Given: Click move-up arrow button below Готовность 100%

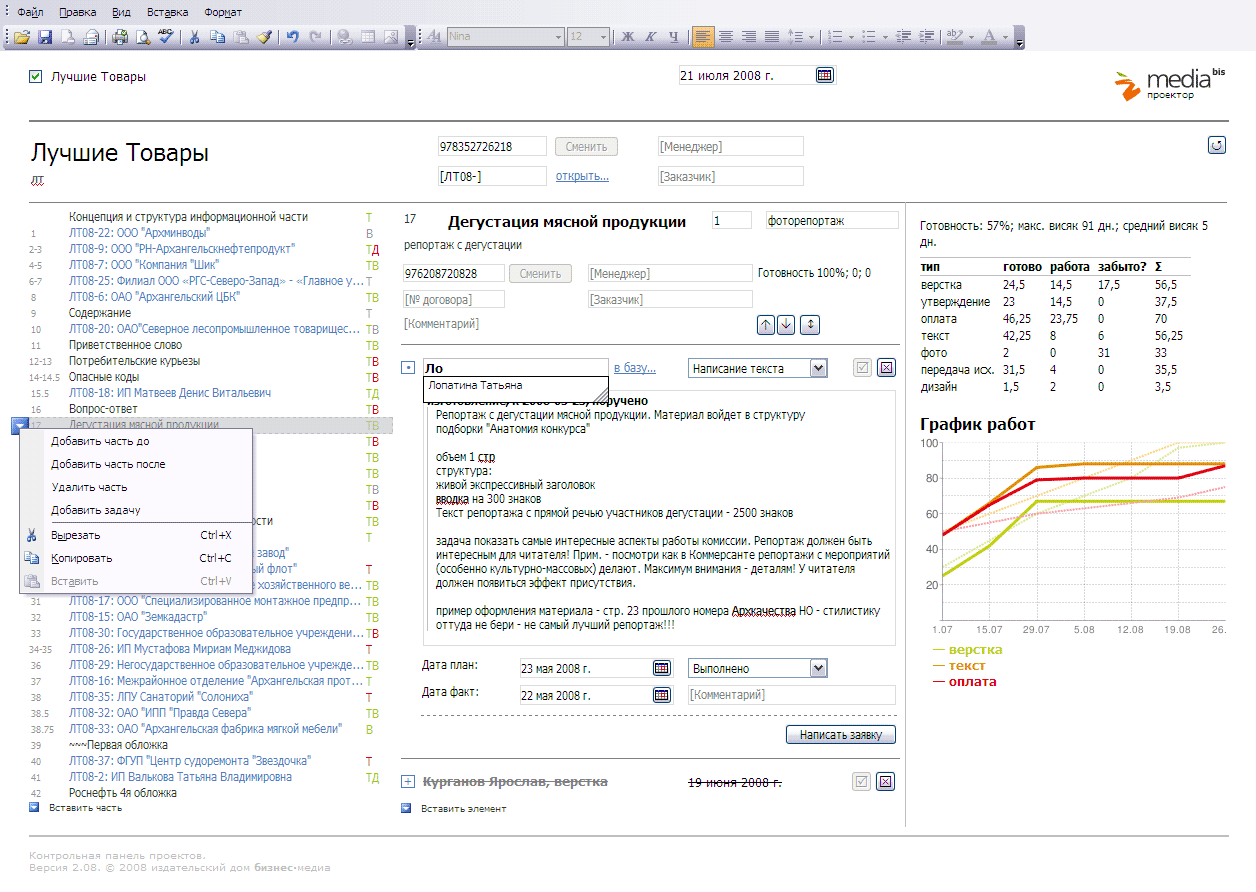Looking at the screenshot, I should pyautogui.click(x=766, y=324).
